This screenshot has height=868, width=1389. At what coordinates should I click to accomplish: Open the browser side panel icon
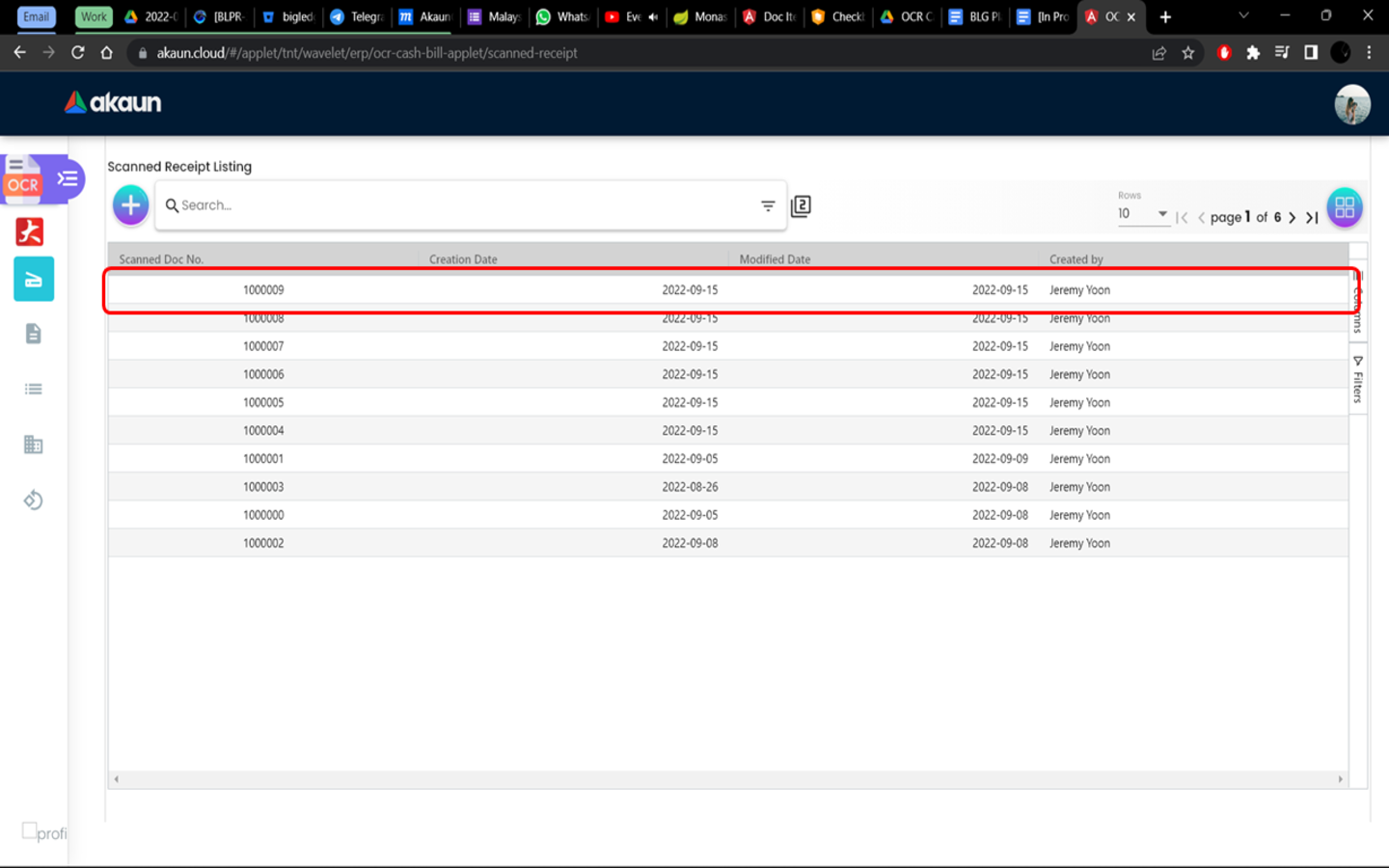click(x=1311, y=53)
